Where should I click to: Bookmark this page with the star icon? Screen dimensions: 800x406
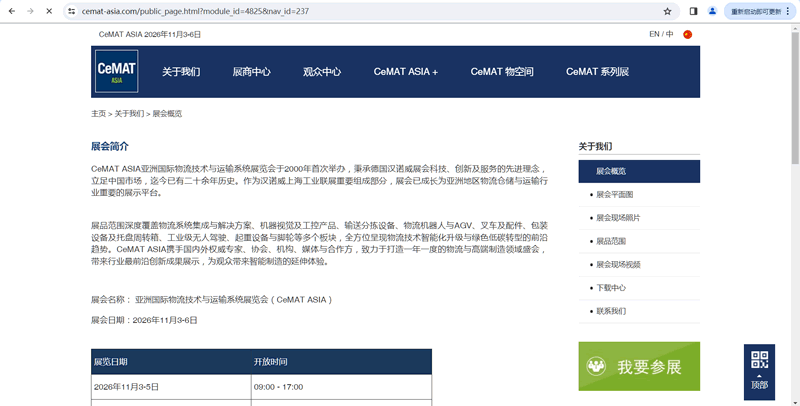667,11
